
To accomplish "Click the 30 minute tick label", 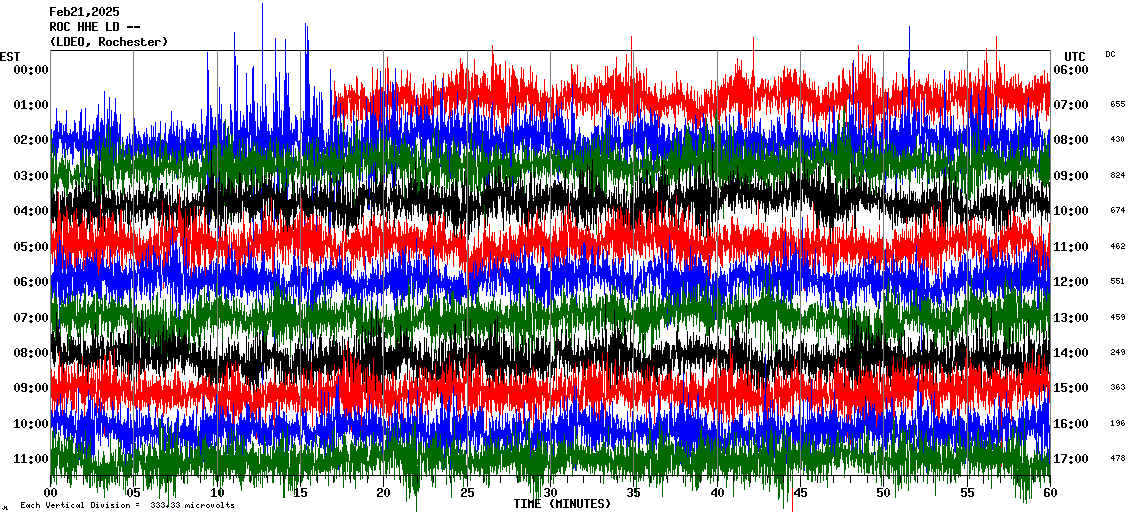I will tap(550, 493).
